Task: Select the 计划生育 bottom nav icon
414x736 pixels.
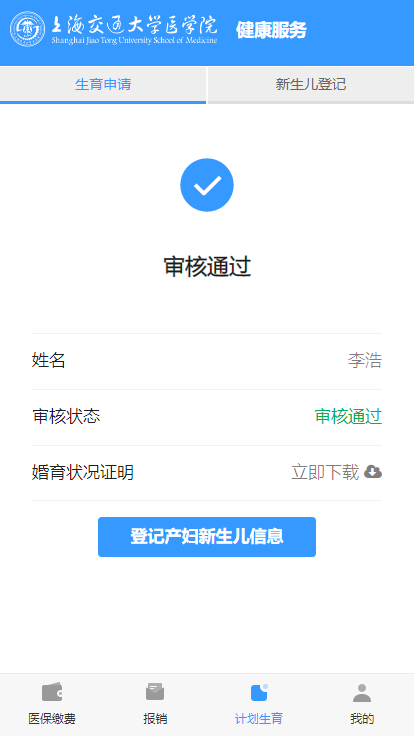Action: pyautogui.click(x=259, y=692)
